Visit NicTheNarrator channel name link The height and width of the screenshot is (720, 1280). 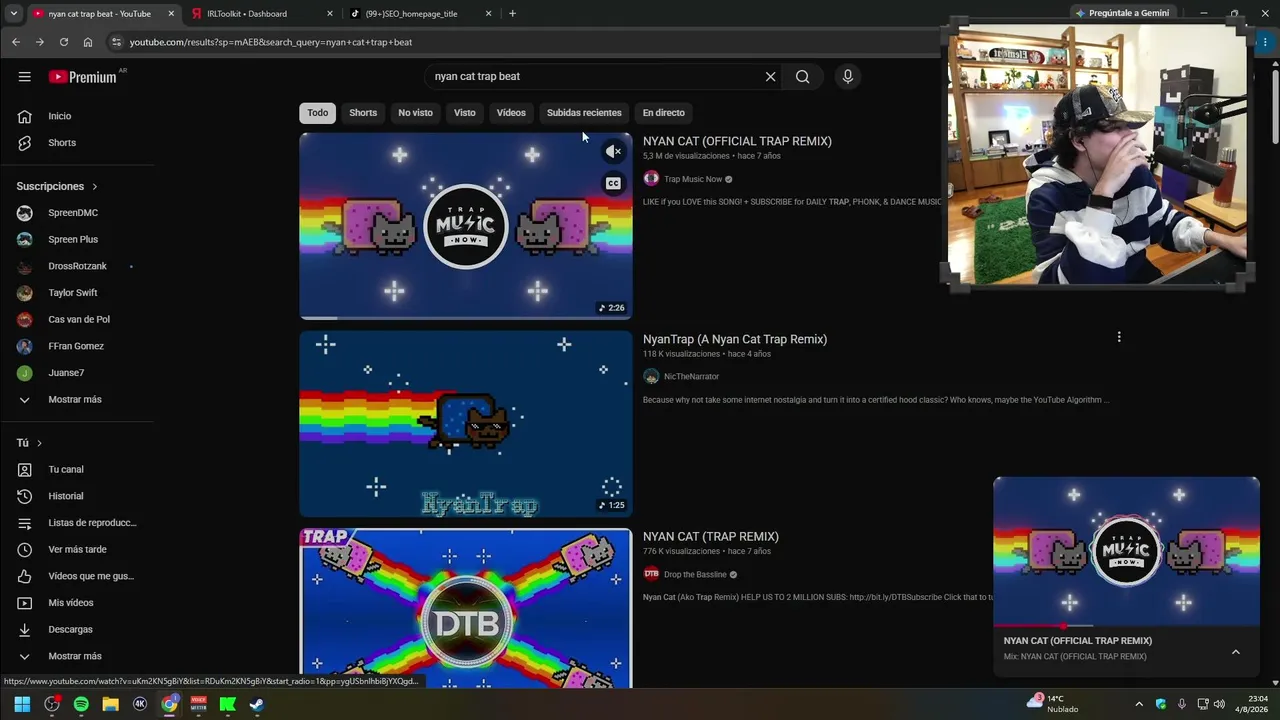pos(691,377)
